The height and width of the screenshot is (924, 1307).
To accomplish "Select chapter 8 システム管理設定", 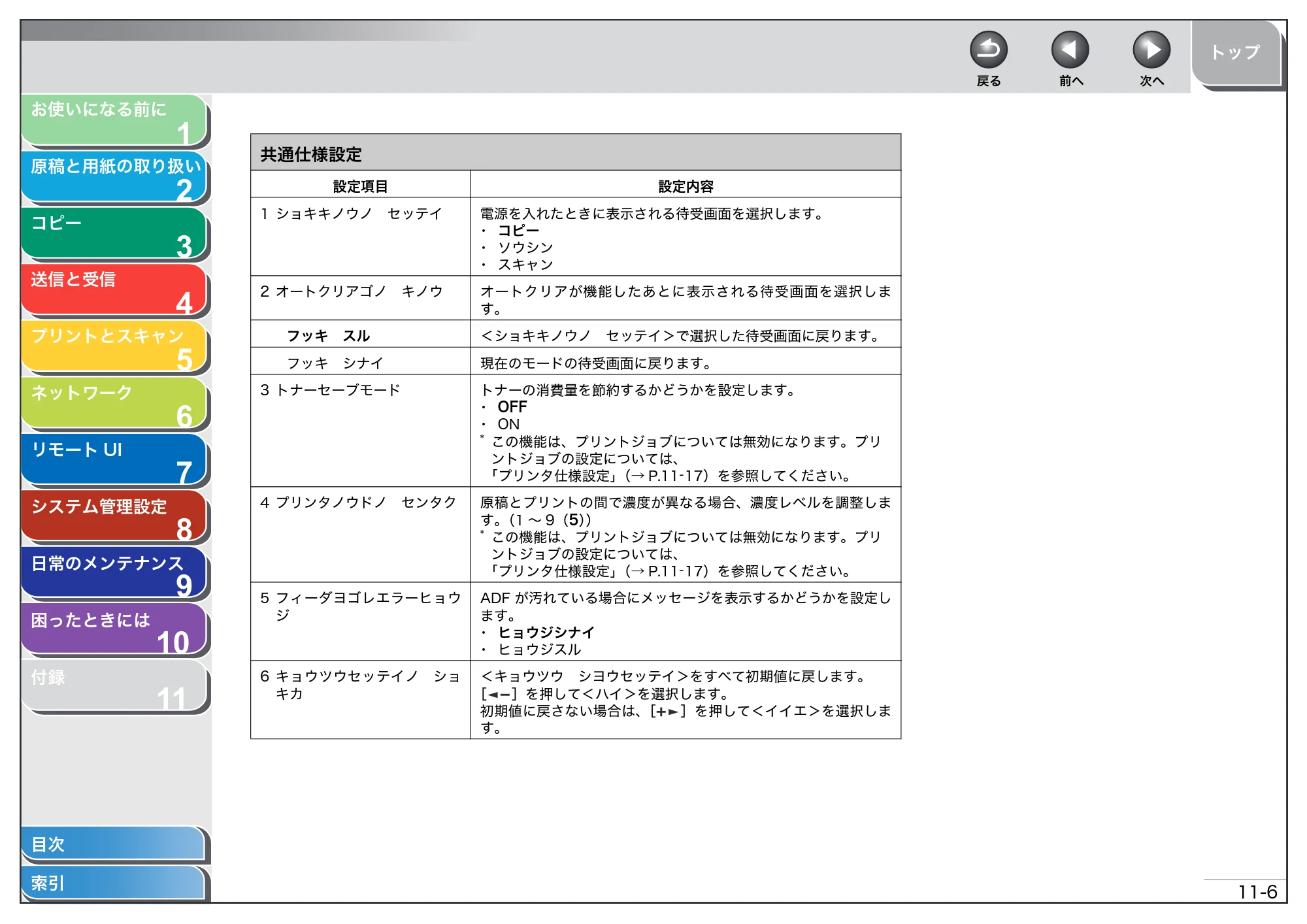I will 114,517.
